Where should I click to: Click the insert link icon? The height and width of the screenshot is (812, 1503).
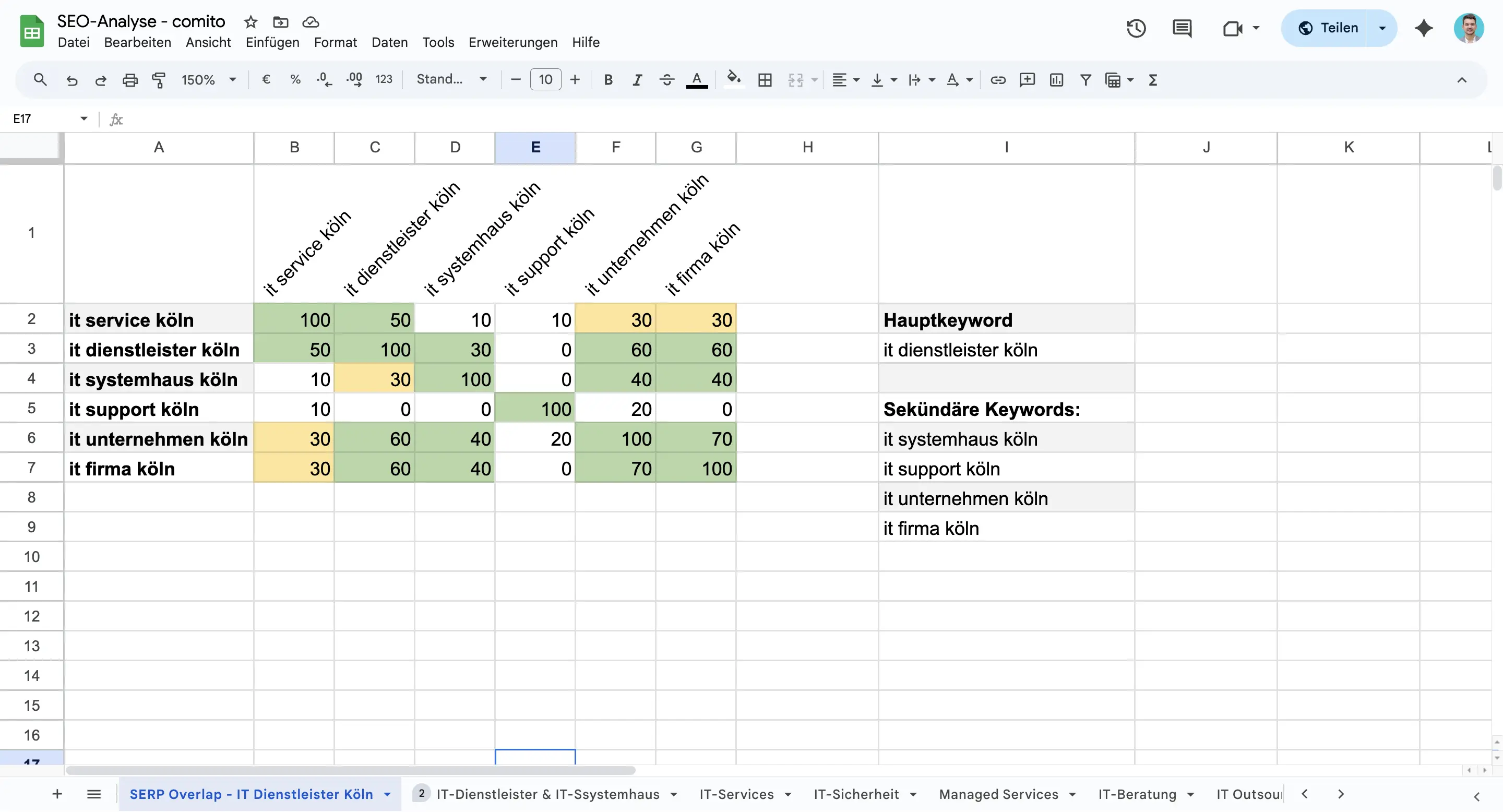click(x=998, y=80)
